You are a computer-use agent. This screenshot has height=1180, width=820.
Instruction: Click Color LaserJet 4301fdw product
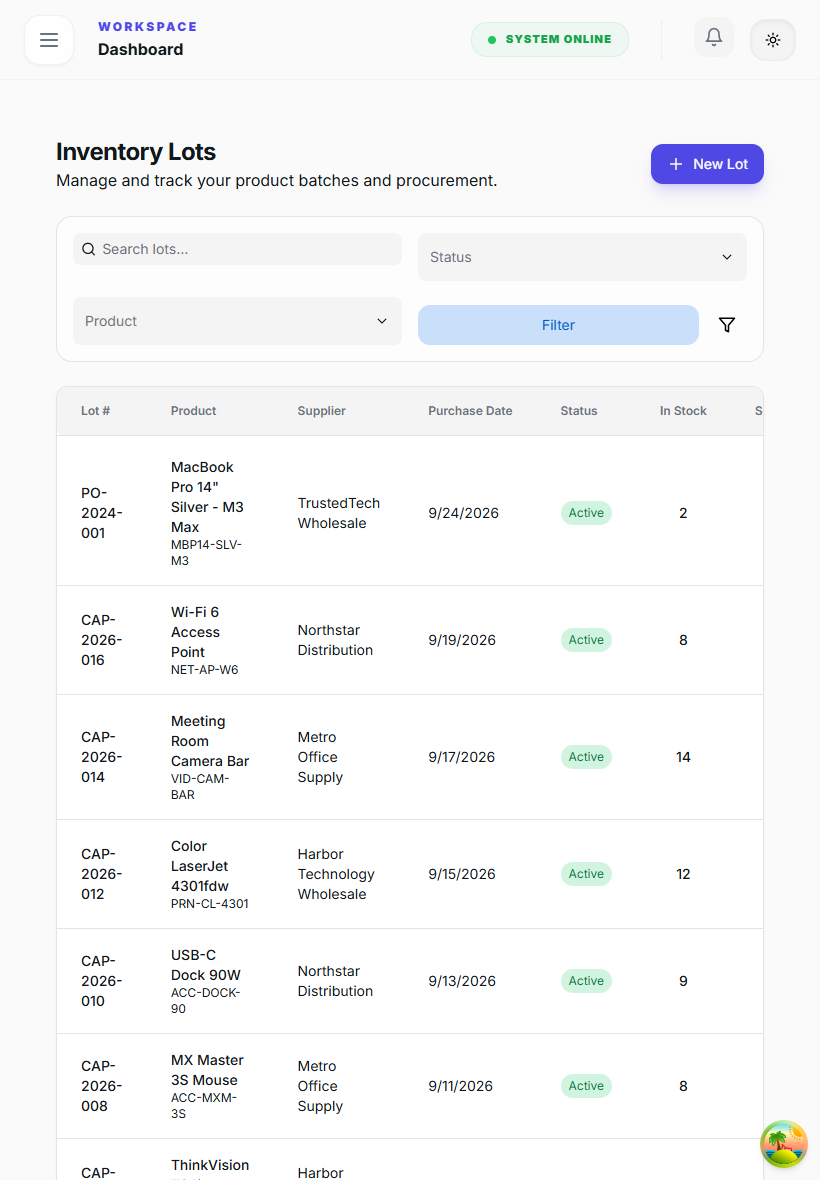coord(200,866)
